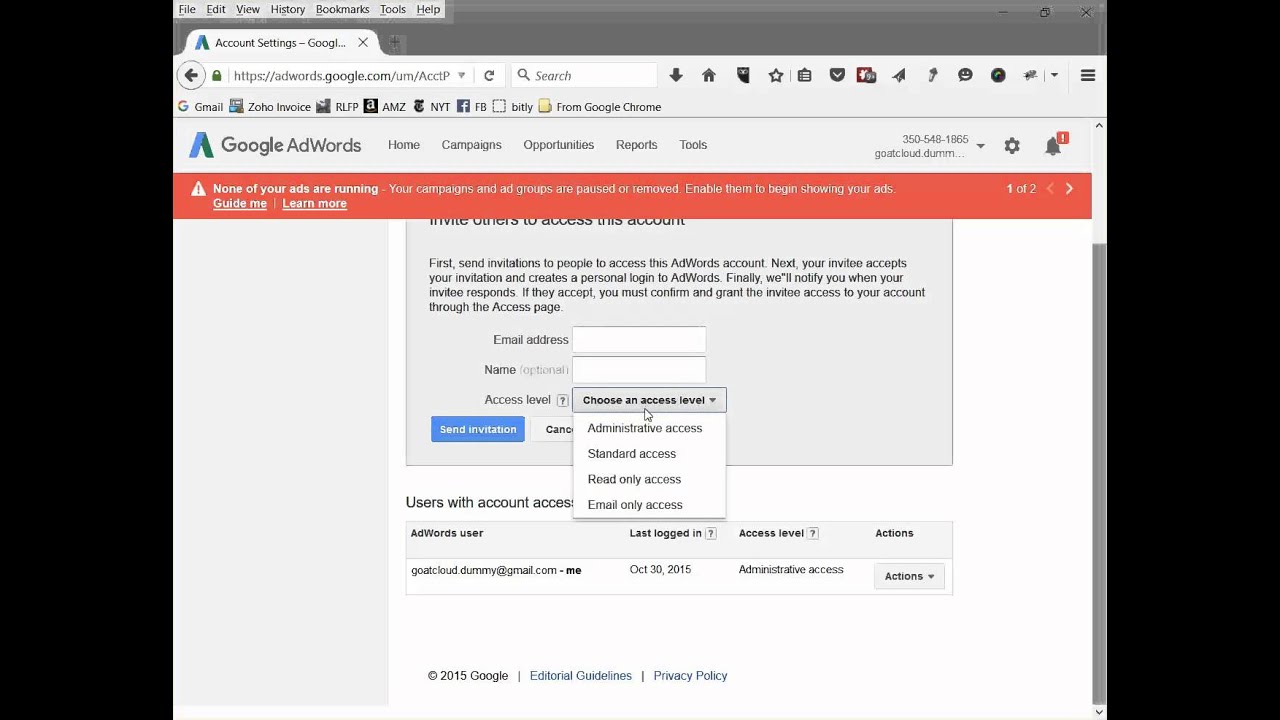Click the smiley chat bubble icon

coord(965,75)
